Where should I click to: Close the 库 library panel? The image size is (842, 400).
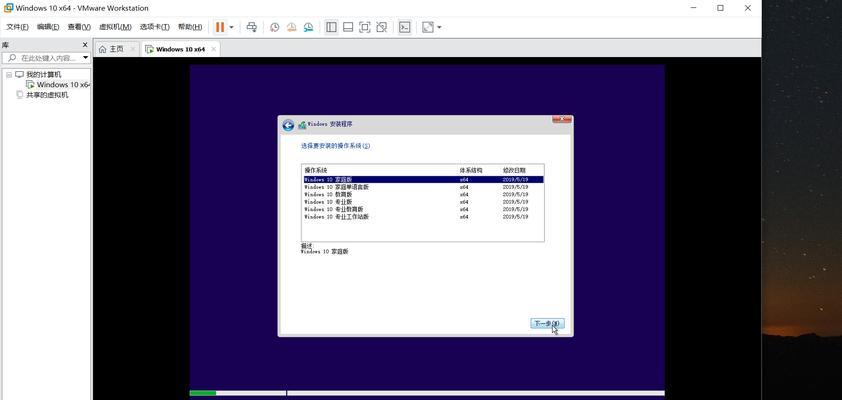(85, 45)
